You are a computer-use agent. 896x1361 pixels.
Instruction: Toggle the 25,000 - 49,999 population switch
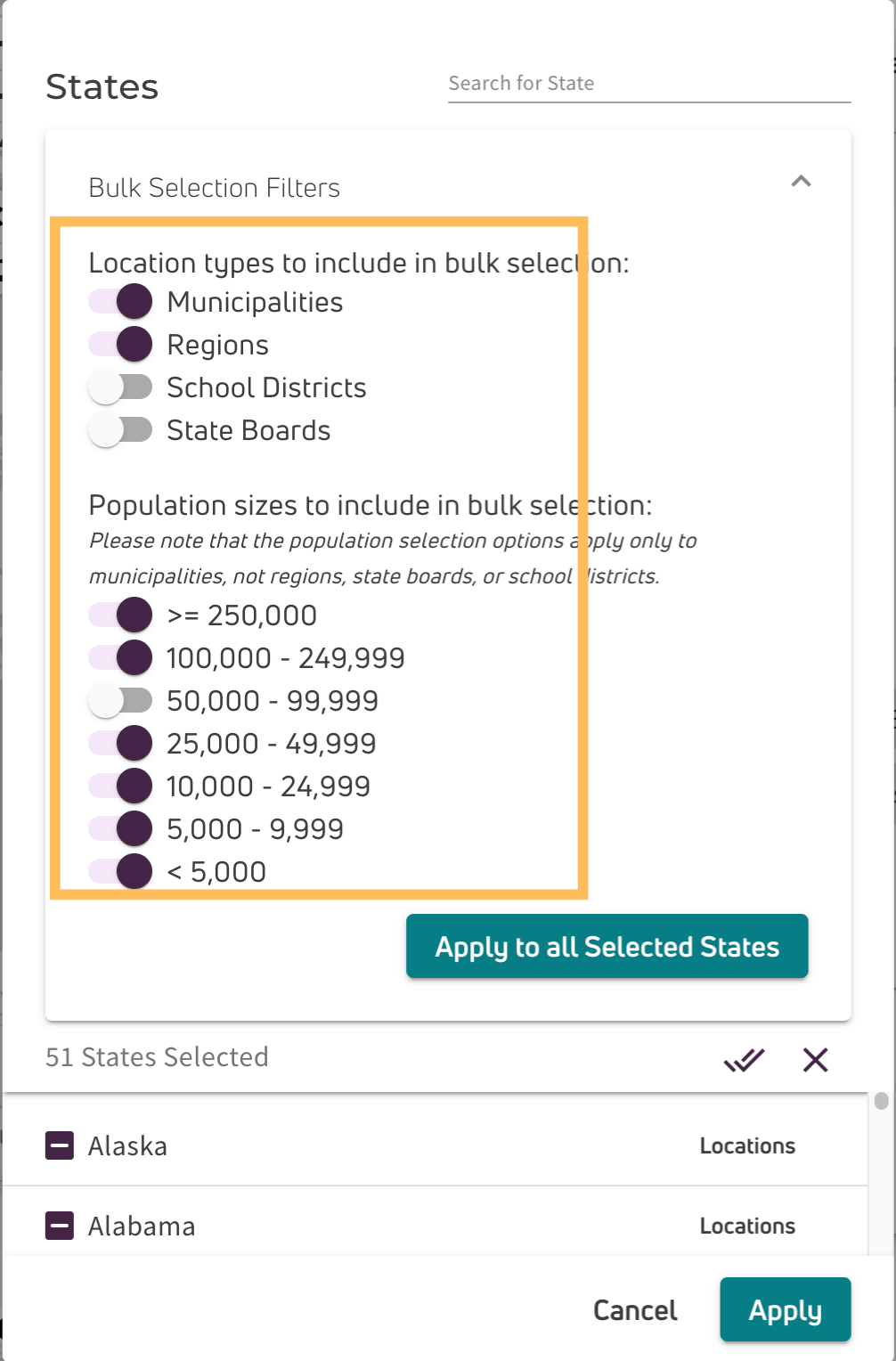point(120,744)
